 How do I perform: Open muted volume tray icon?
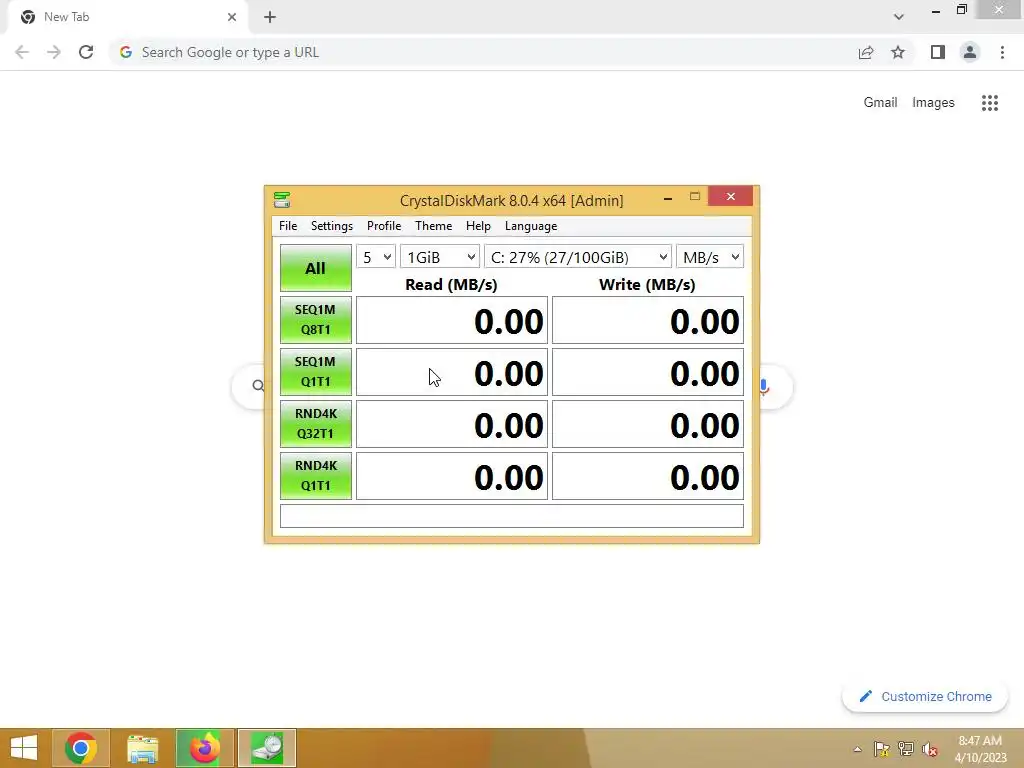click(930, 749)
